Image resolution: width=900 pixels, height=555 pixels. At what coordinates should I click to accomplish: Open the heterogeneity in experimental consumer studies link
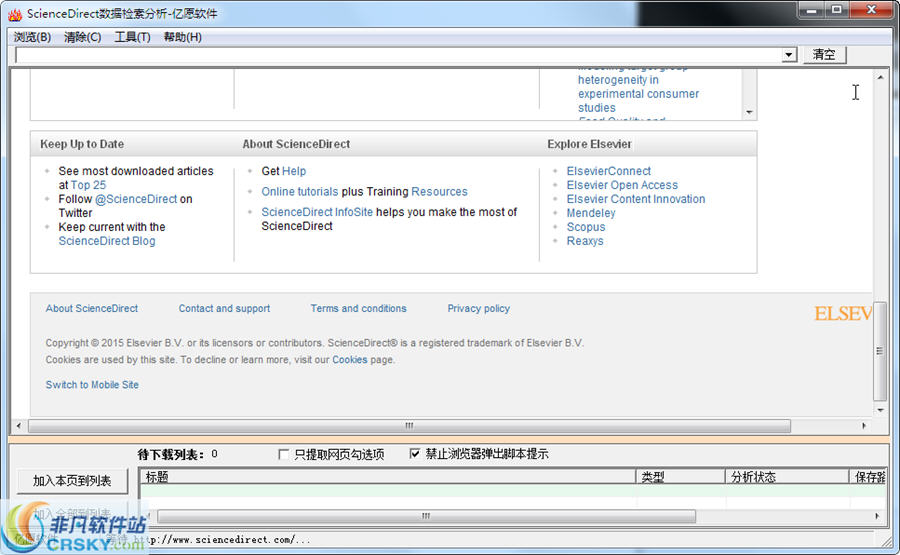pos(638,94)
